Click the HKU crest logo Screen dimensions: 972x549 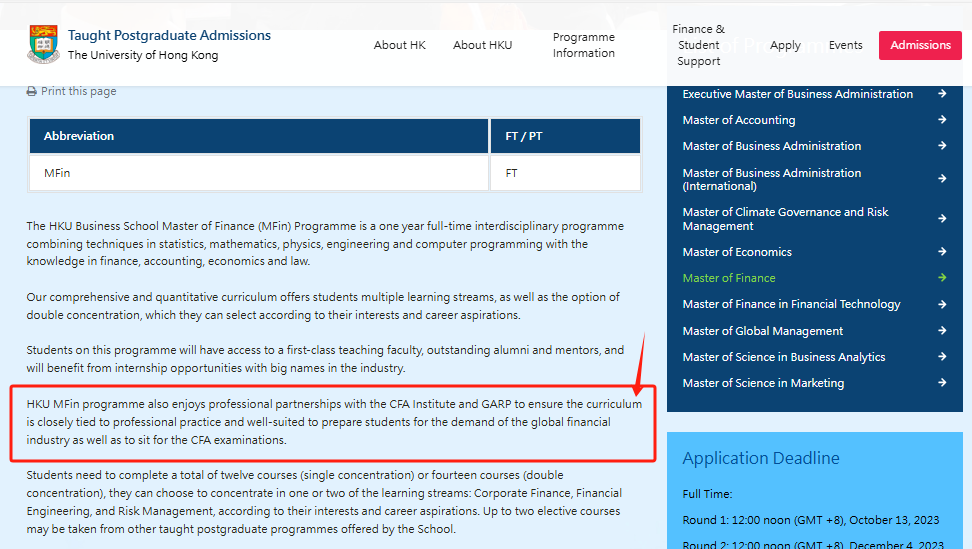pos(43,45)
